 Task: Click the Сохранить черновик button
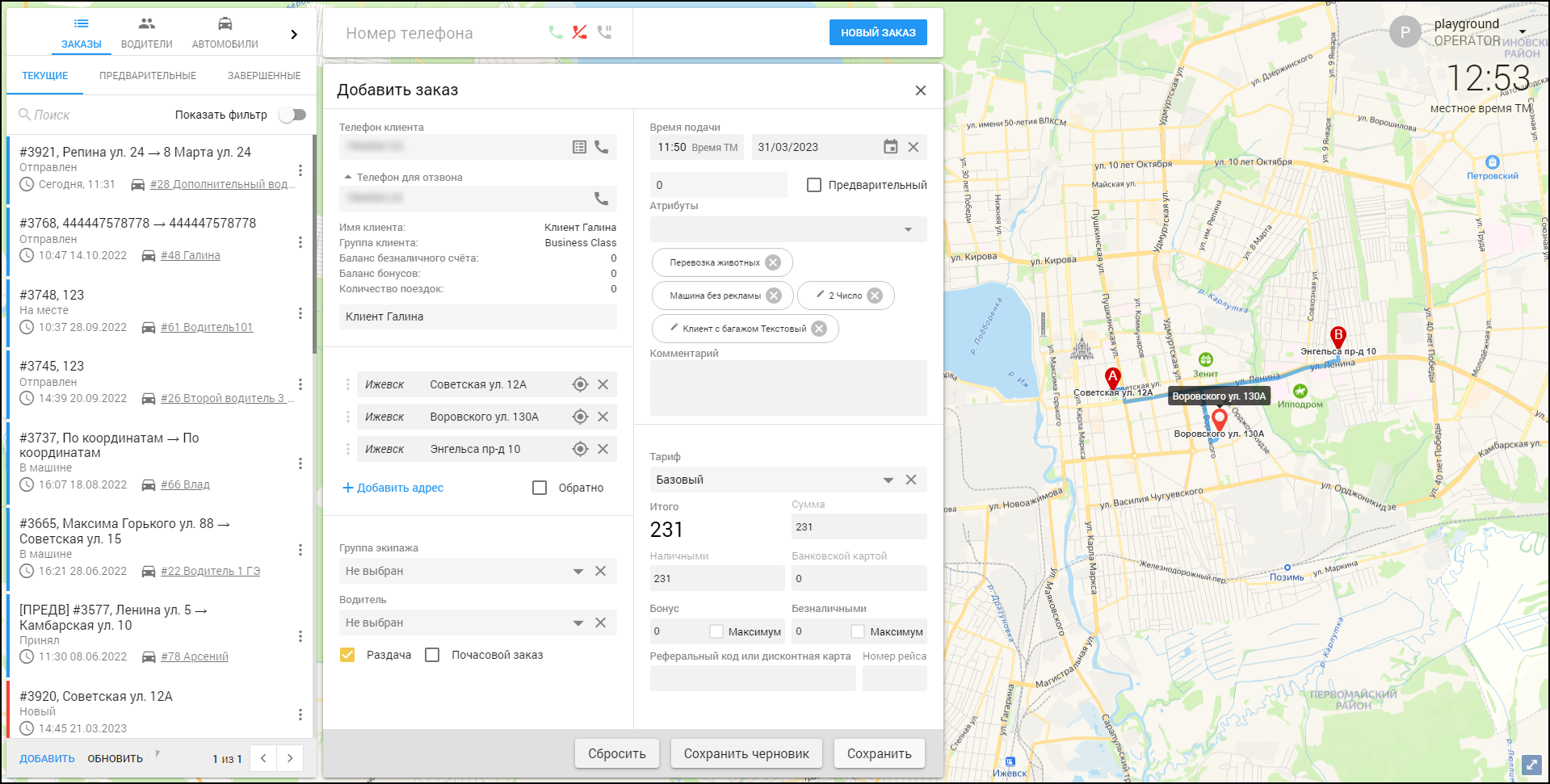746,753
